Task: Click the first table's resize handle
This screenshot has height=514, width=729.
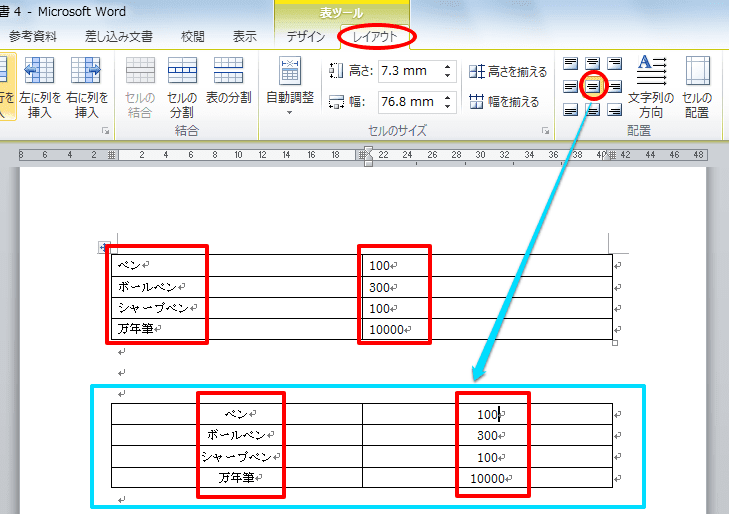Action: click(615, 343)
